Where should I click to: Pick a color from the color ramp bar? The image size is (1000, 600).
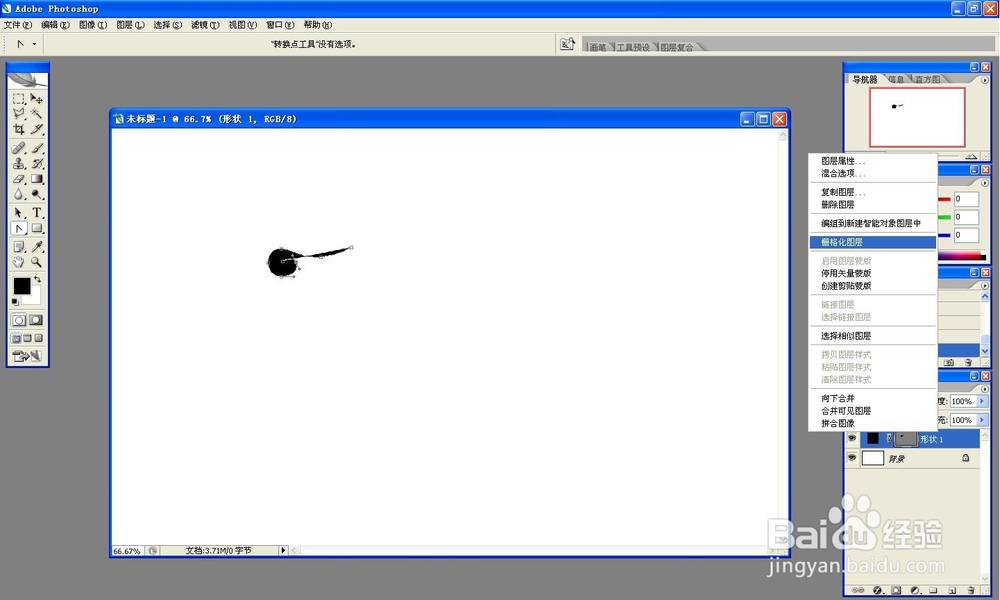click(x=962, y=256)
